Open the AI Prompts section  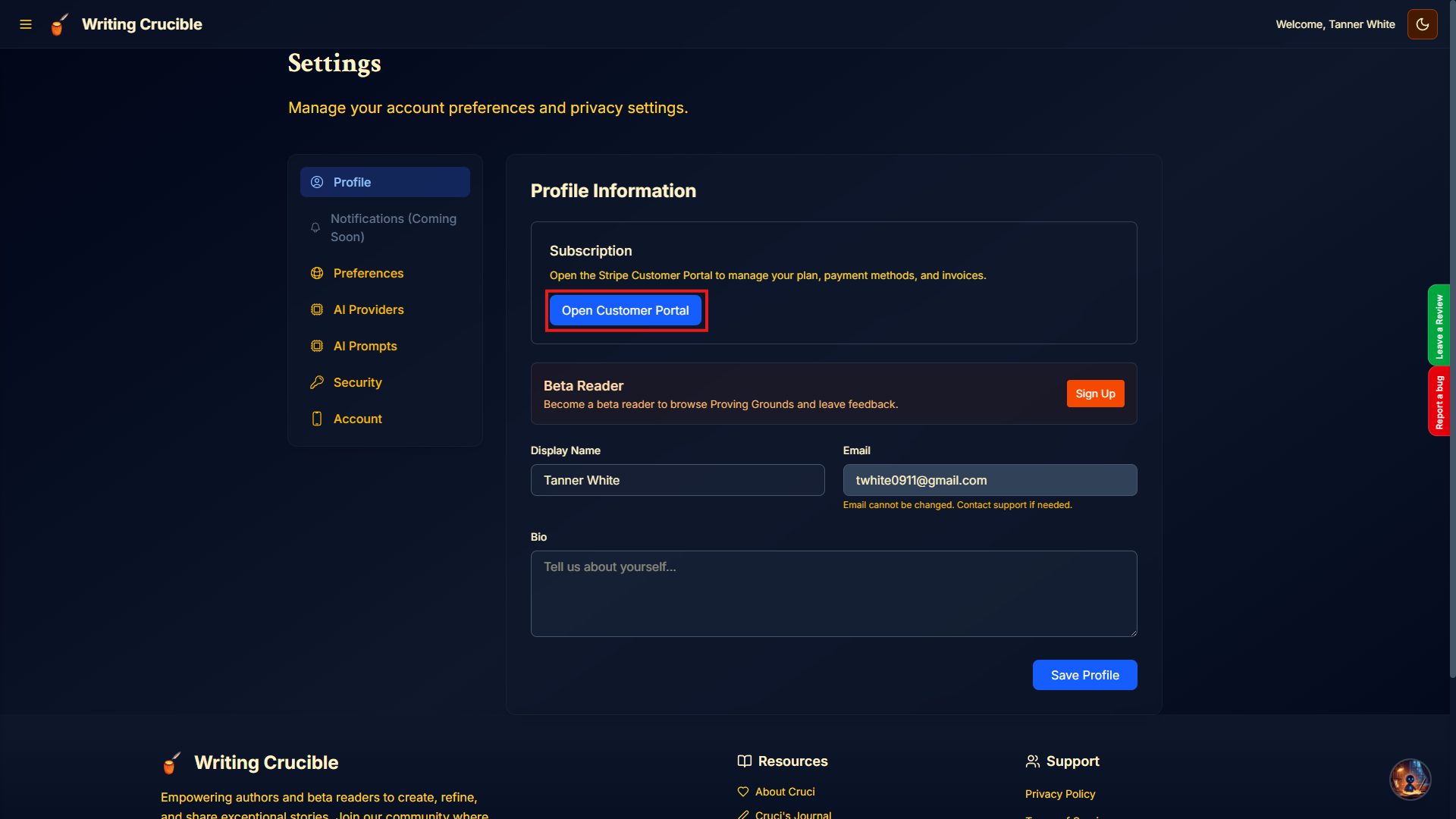coord(365,346)
